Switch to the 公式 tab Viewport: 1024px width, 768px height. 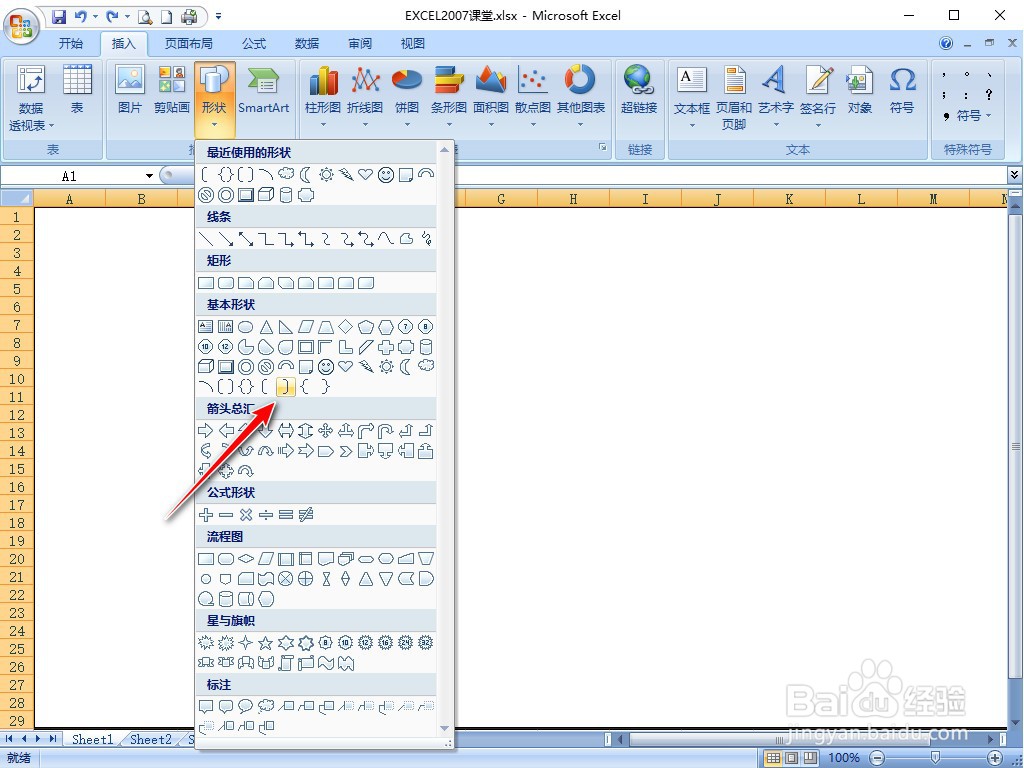pyautogui.click(x=254, y=44)
